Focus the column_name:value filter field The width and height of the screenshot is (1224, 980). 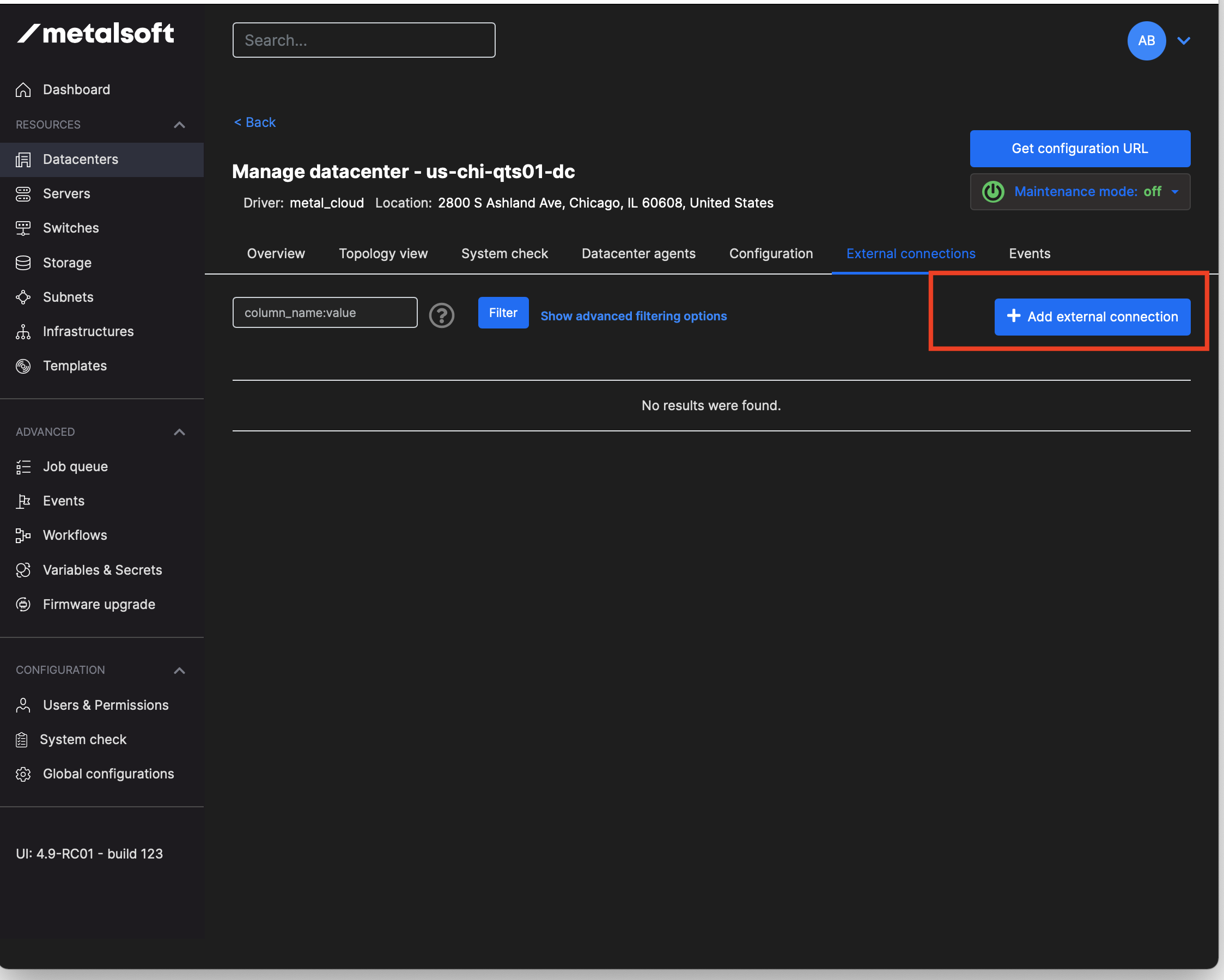[325, 313]
